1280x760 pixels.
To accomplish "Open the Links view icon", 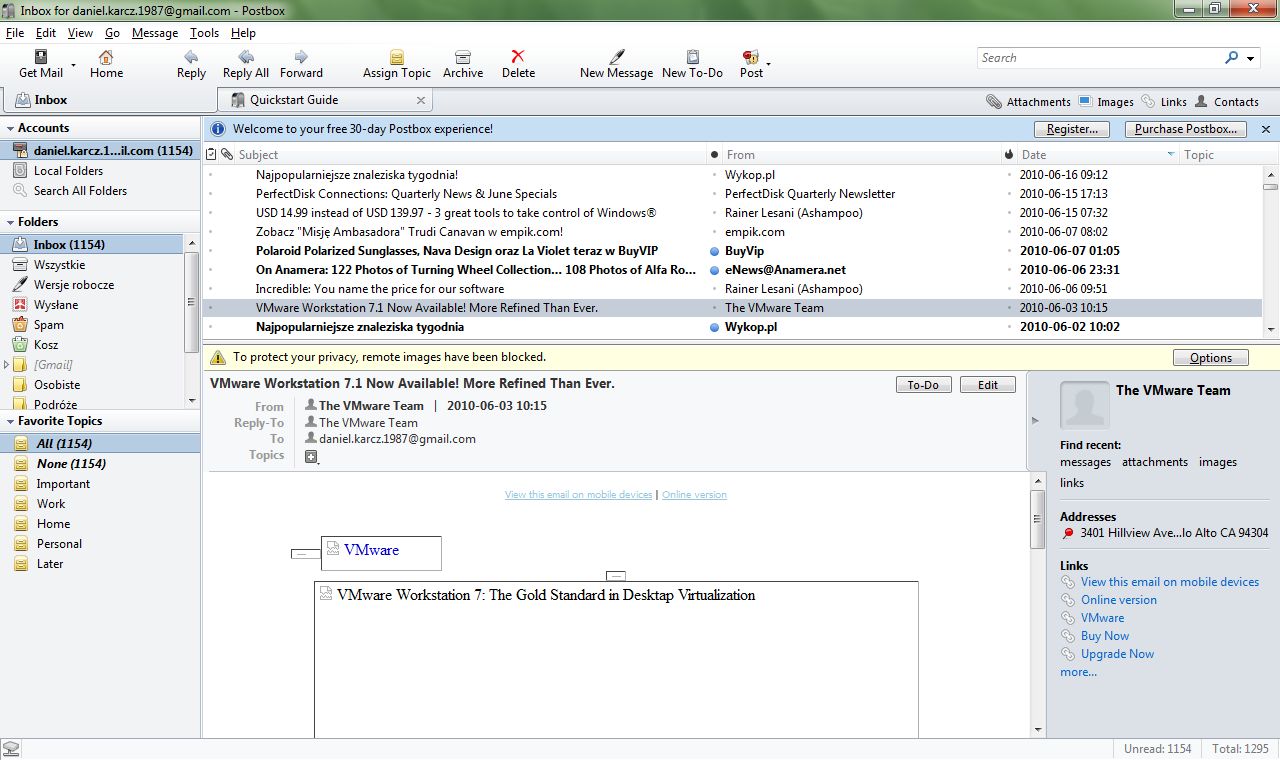I will pos(1149,102).
